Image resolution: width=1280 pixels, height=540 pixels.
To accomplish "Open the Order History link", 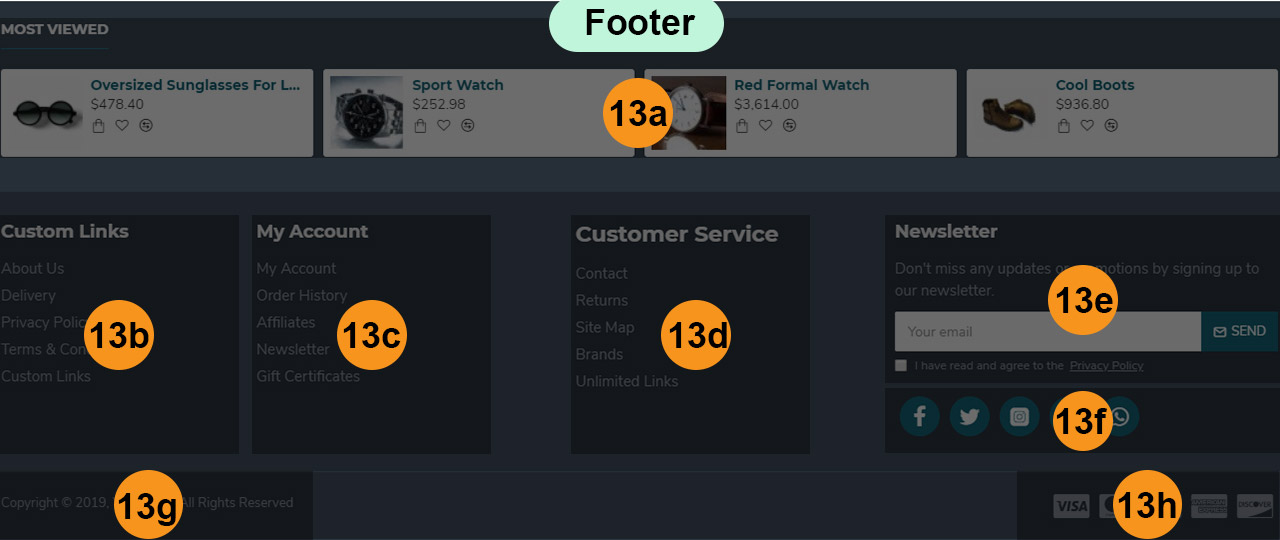I will pyautogui.click(x=301, y=295).
